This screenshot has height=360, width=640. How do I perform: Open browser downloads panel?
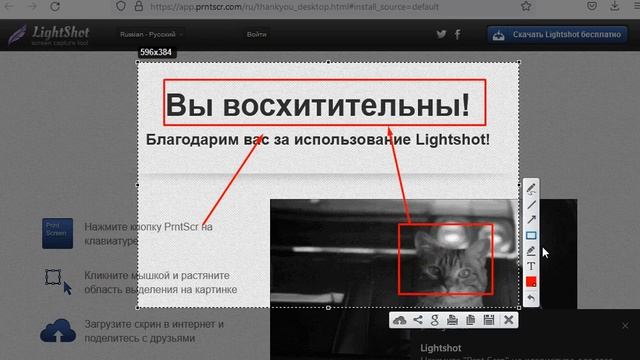(x=614, y=6)
